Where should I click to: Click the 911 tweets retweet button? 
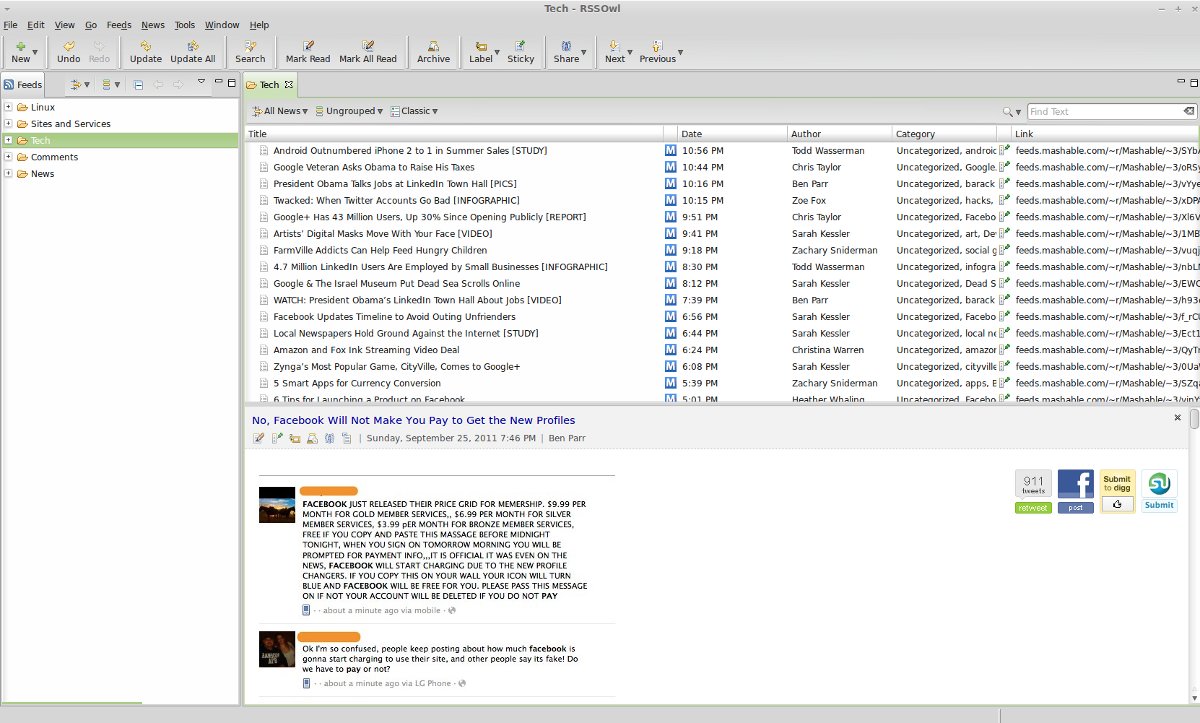point(1033,491)
